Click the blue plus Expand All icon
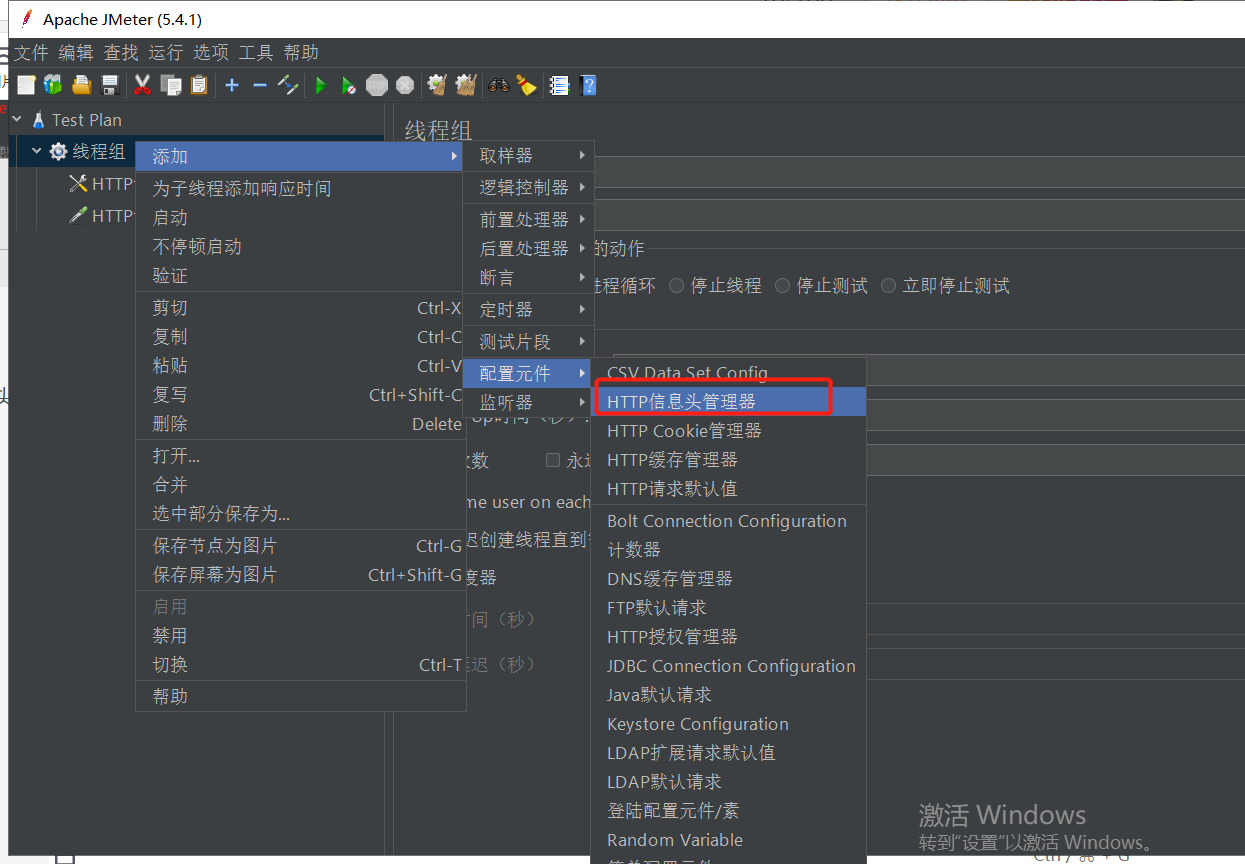 coord(232,86)
